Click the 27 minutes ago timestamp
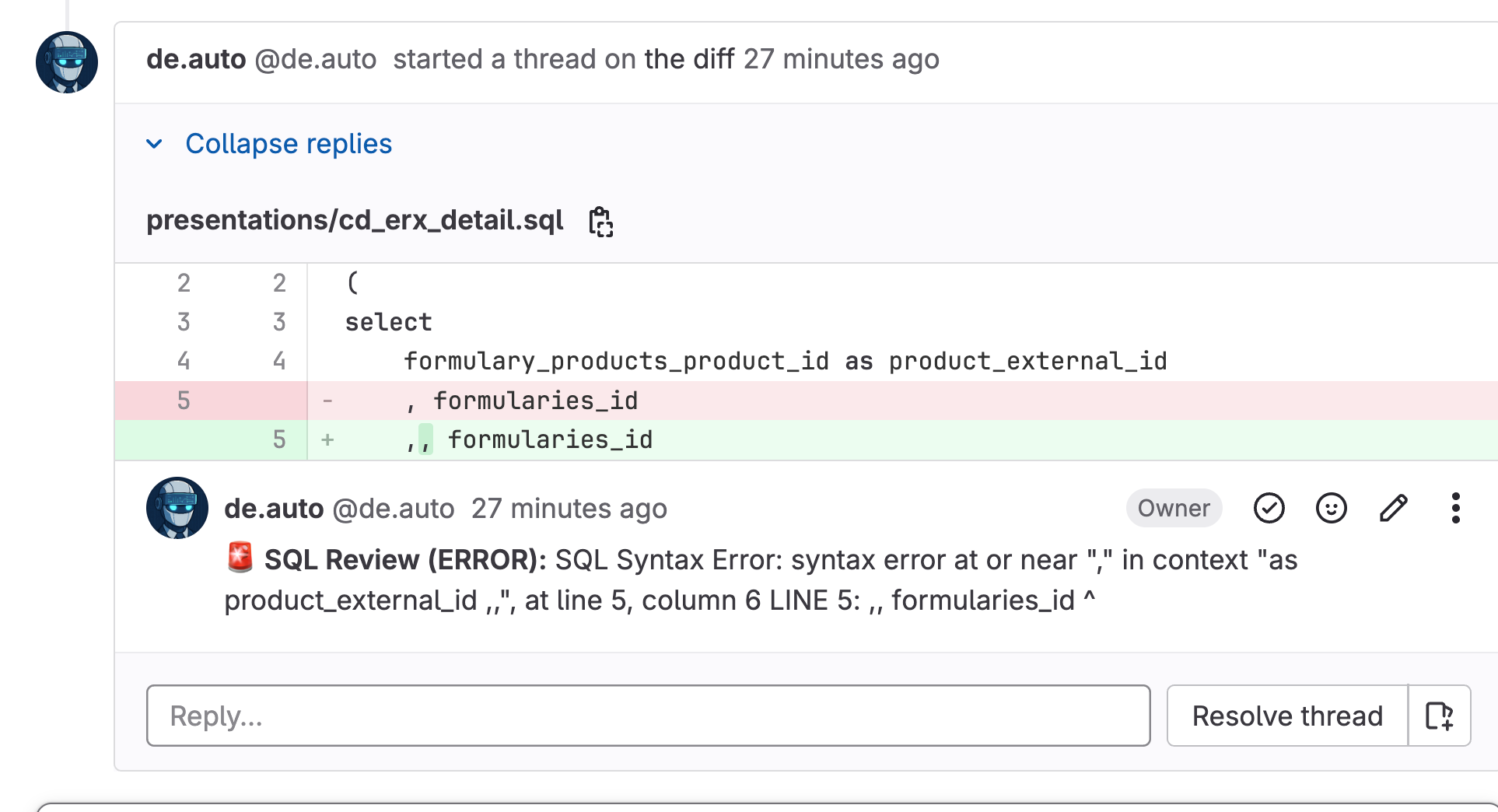 point(570,508)
